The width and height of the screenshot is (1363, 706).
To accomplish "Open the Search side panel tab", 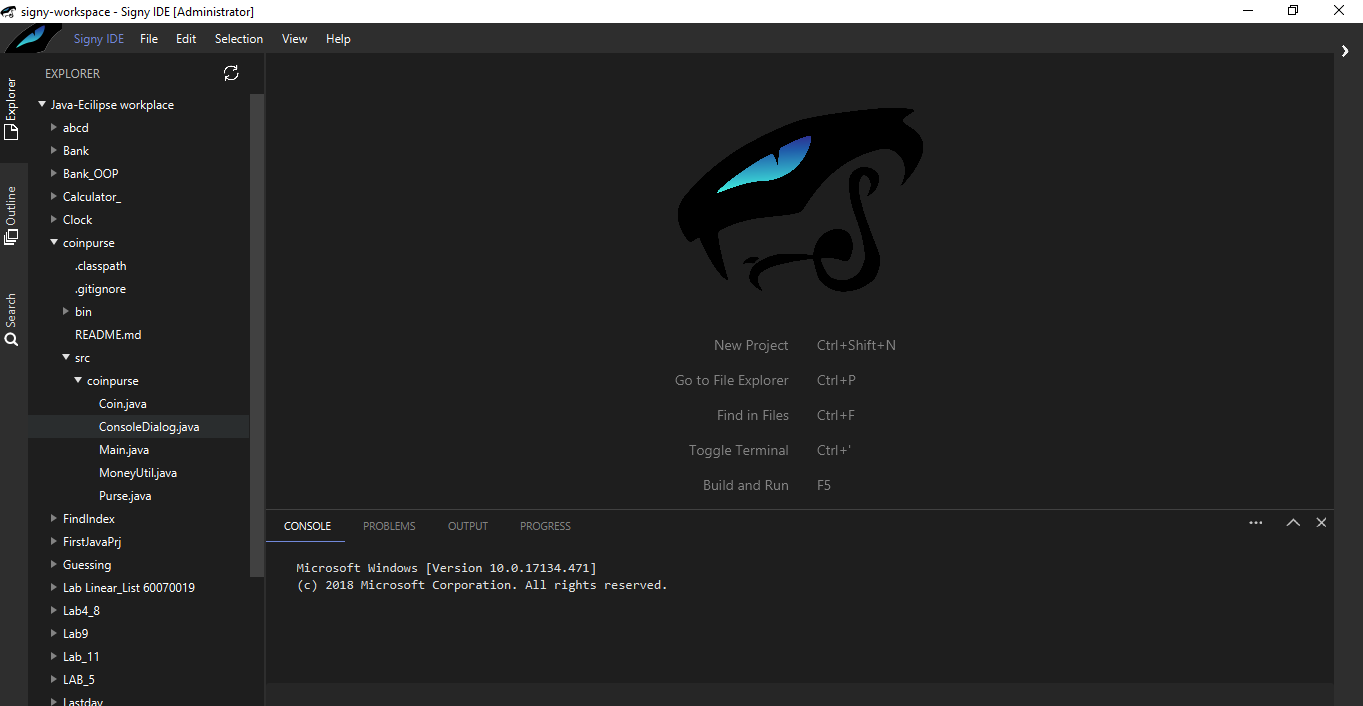I will (x=11, y=319).
